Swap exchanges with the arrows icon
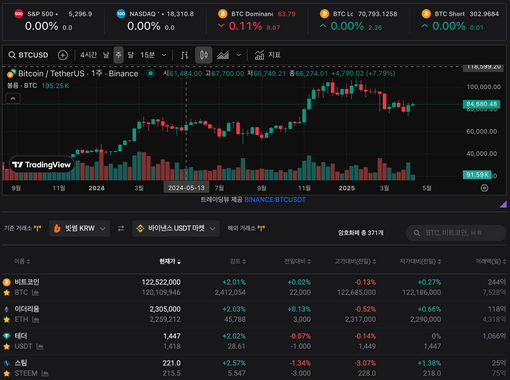Image resolution: width=510 pixels, height=380 pixels. [121, 228]
